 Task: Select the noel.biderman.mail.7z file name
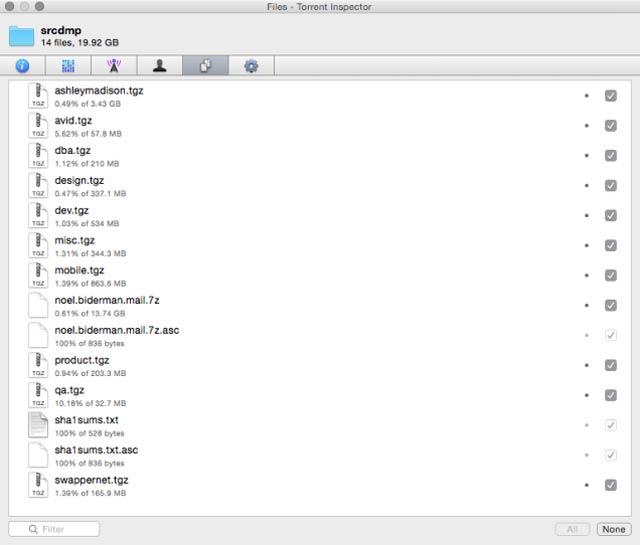pyautogui.click(x=107, y=300)
